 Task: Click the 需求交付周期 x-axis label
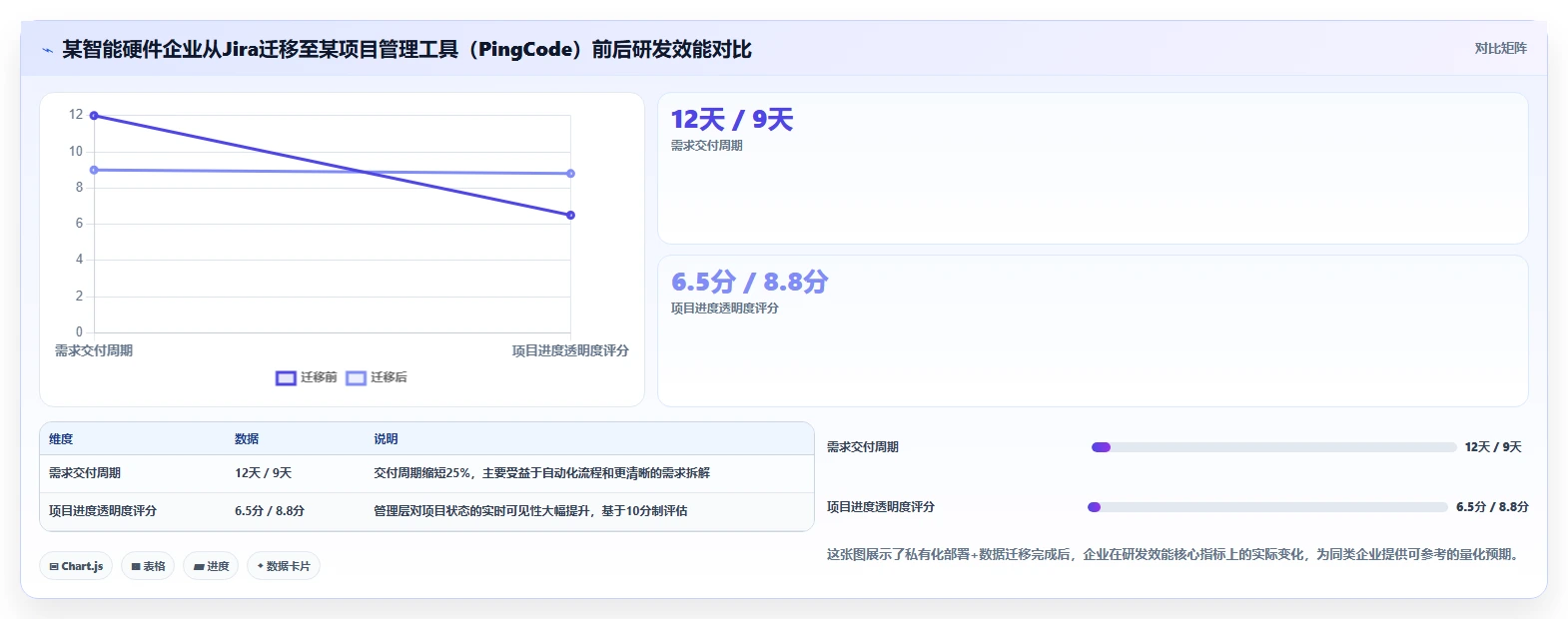coord(94,351)
